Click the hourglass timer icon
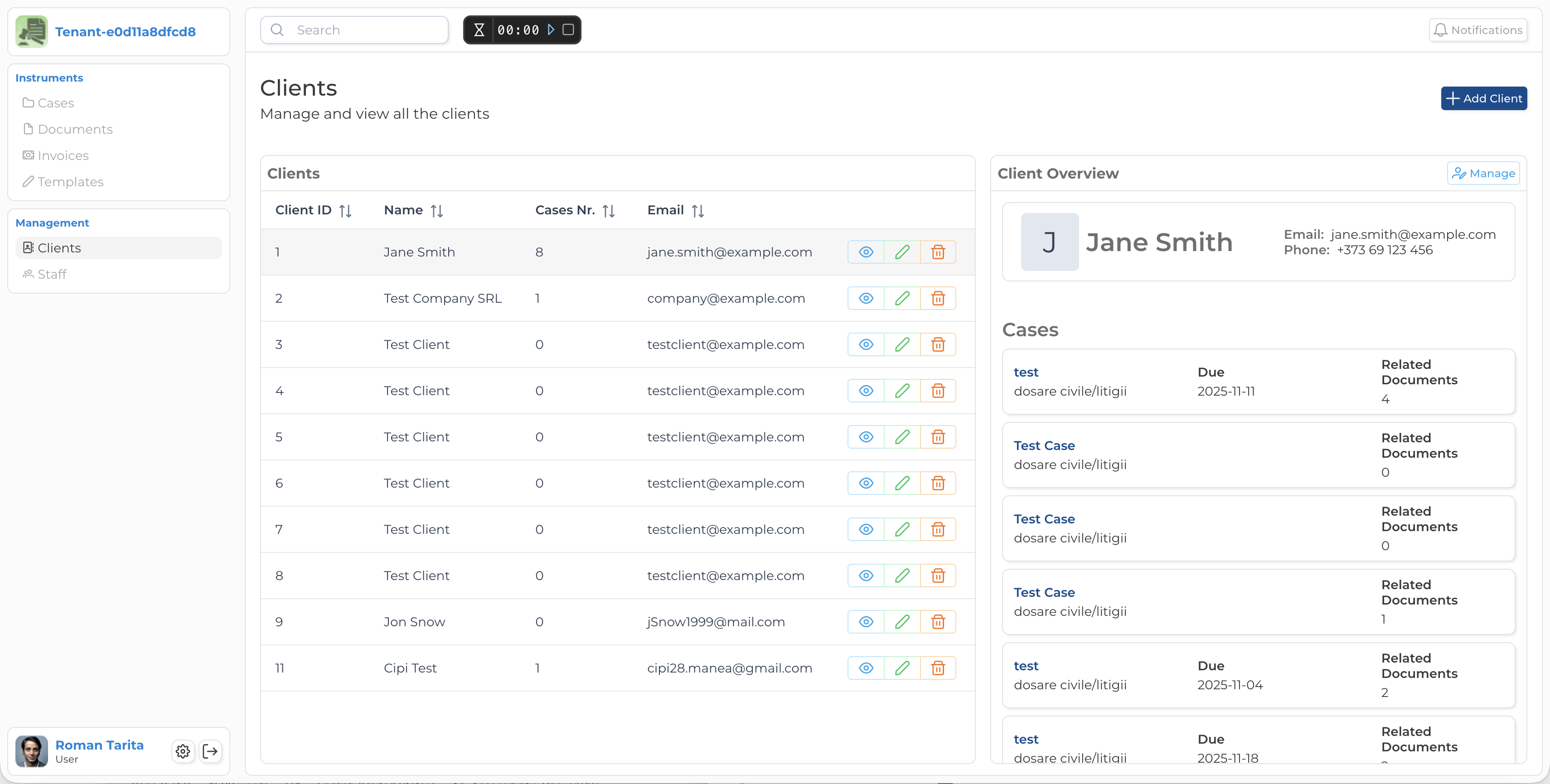The height and width of the screenshot is (784, 1550). 479,29
